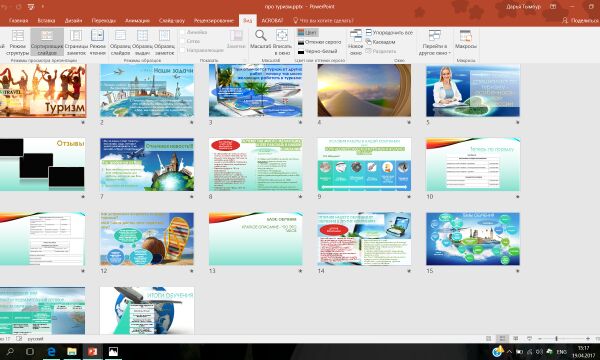Select Color (Цвет) display mode
The image size is (600, 360).
(x=307, y=33)
